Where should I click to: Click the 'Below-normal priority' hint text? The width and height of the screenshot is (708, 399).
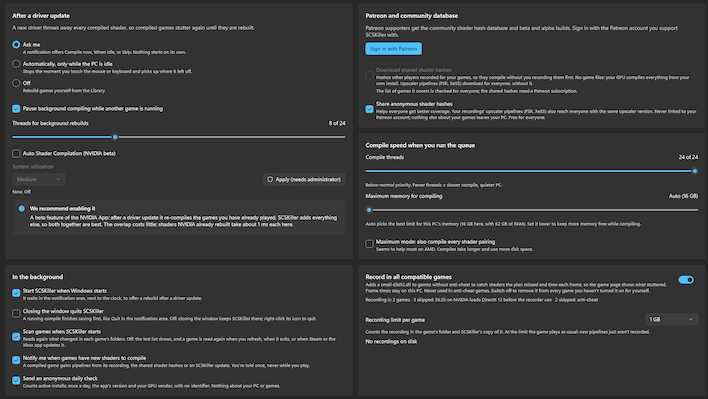point(433,185)
